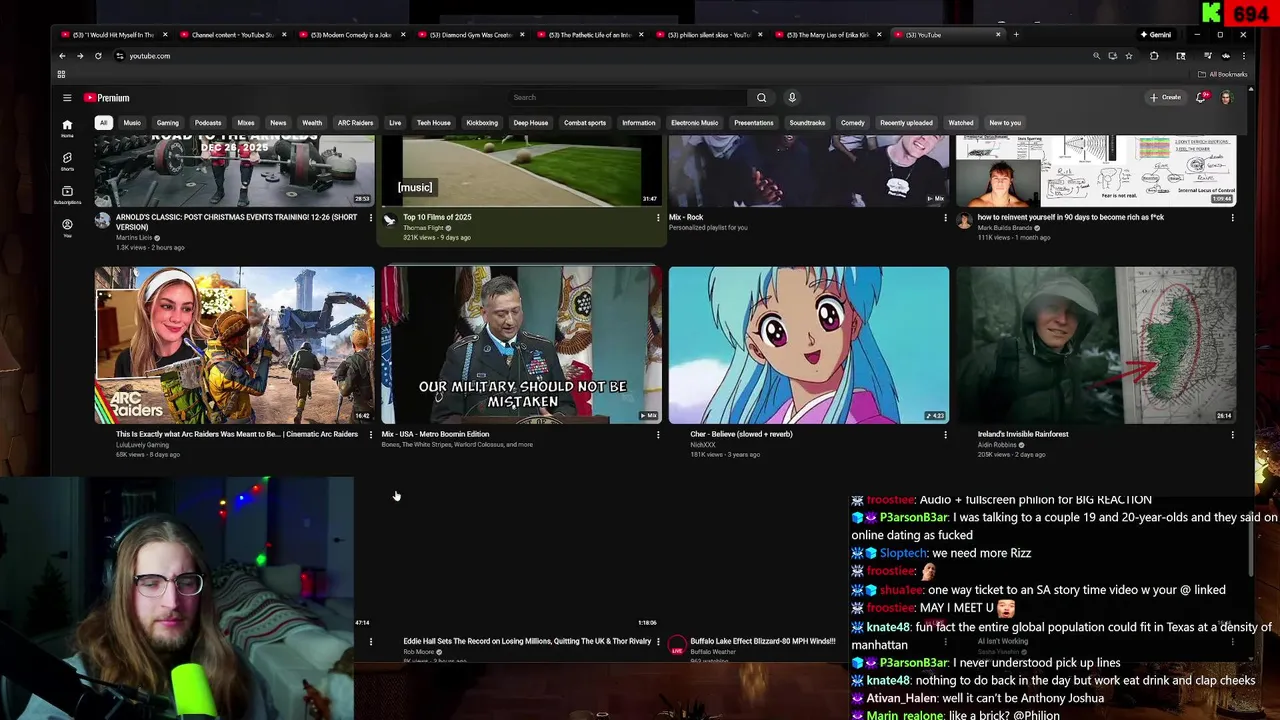
Task: Select the Kickboxing filter chip
Action: pos(482,123)
